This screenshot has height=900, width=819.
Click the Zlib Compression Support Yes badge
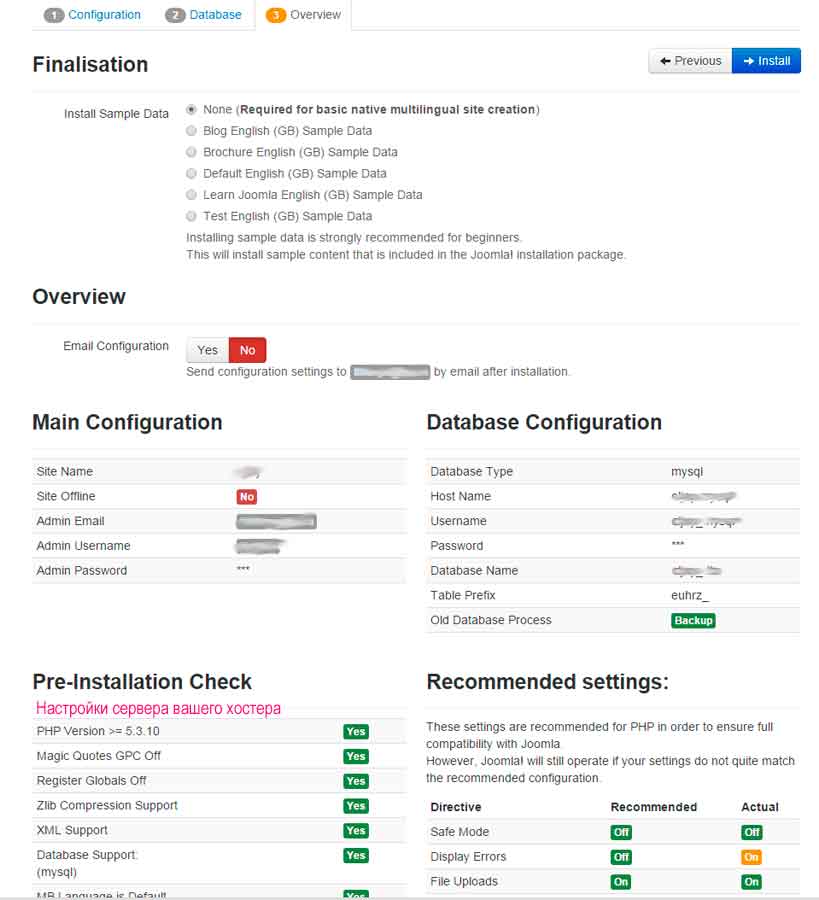tap(355, 806)
